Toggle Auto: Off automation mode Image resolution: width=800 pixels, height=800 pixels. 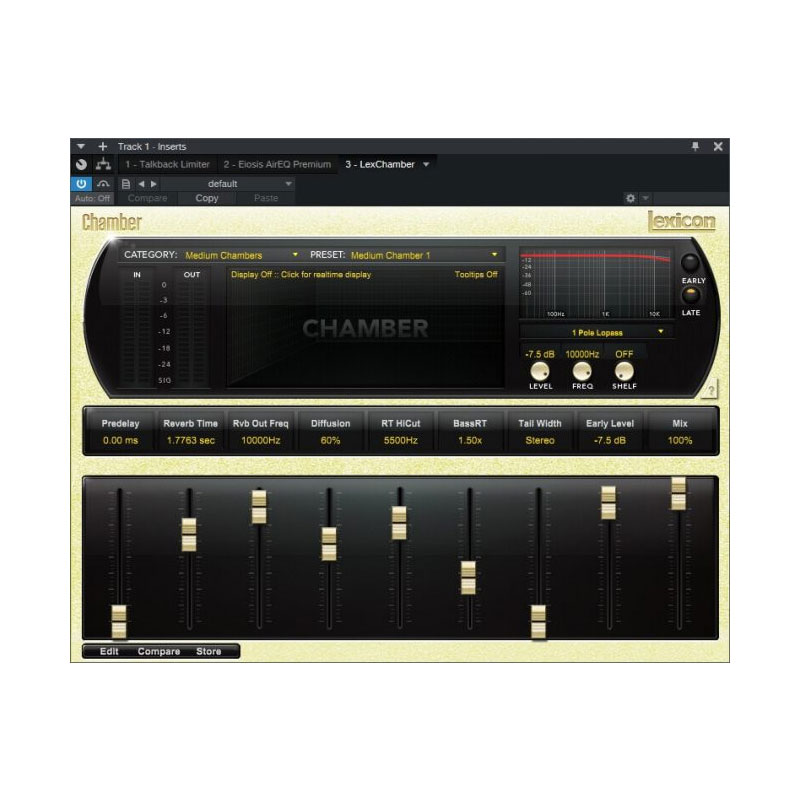(92, 198)
